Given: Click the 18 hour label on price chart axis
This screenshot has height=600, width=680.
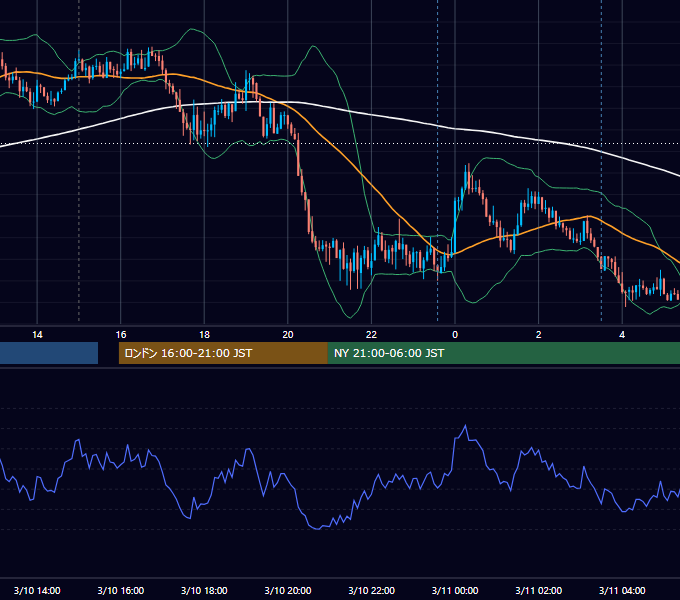Looking at the screenshot, I should (204, 335).
